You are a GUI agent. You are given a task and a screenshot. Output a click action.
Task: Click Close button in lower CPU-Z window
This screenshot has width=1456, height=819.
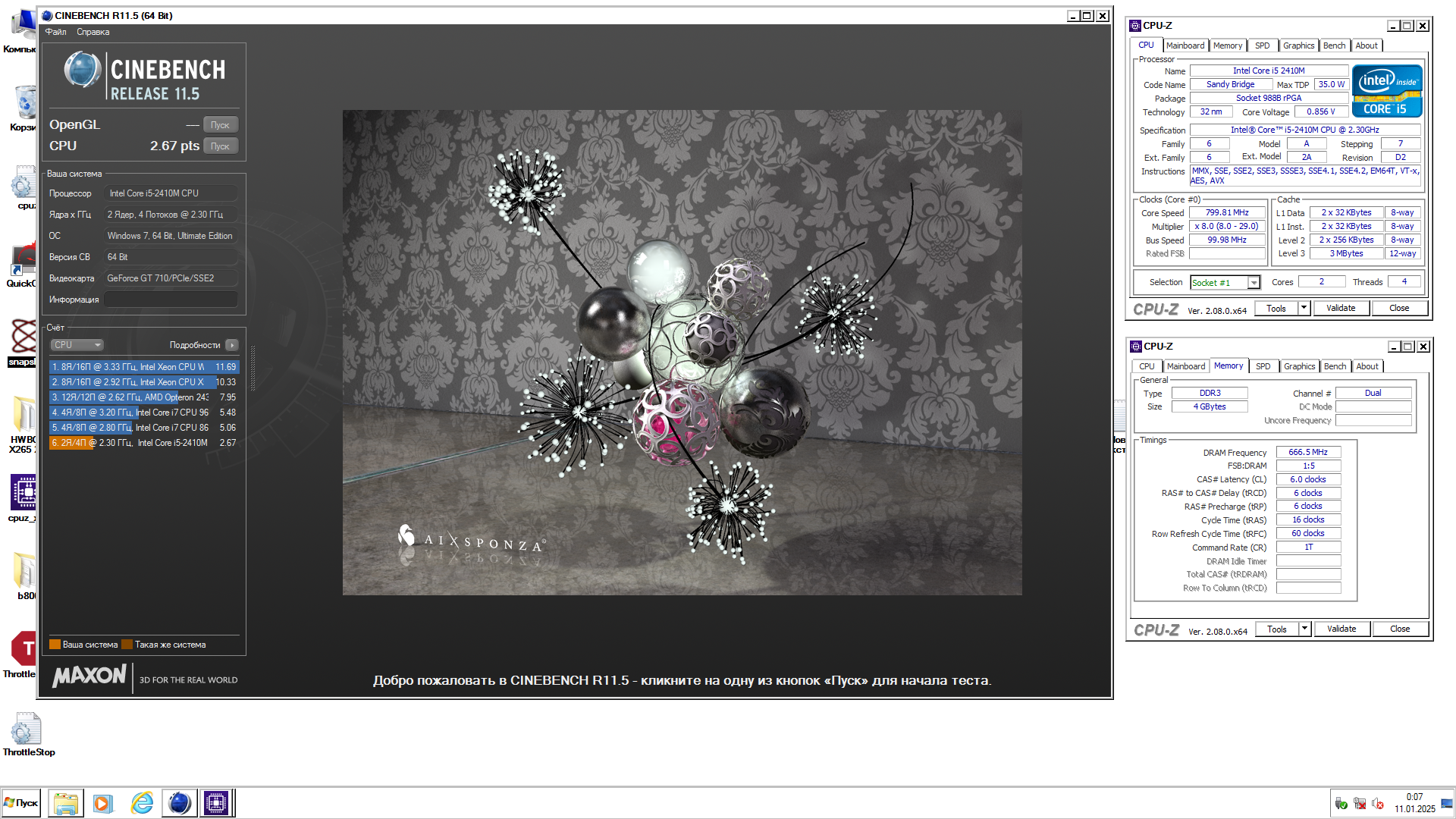coord(1400,629)
